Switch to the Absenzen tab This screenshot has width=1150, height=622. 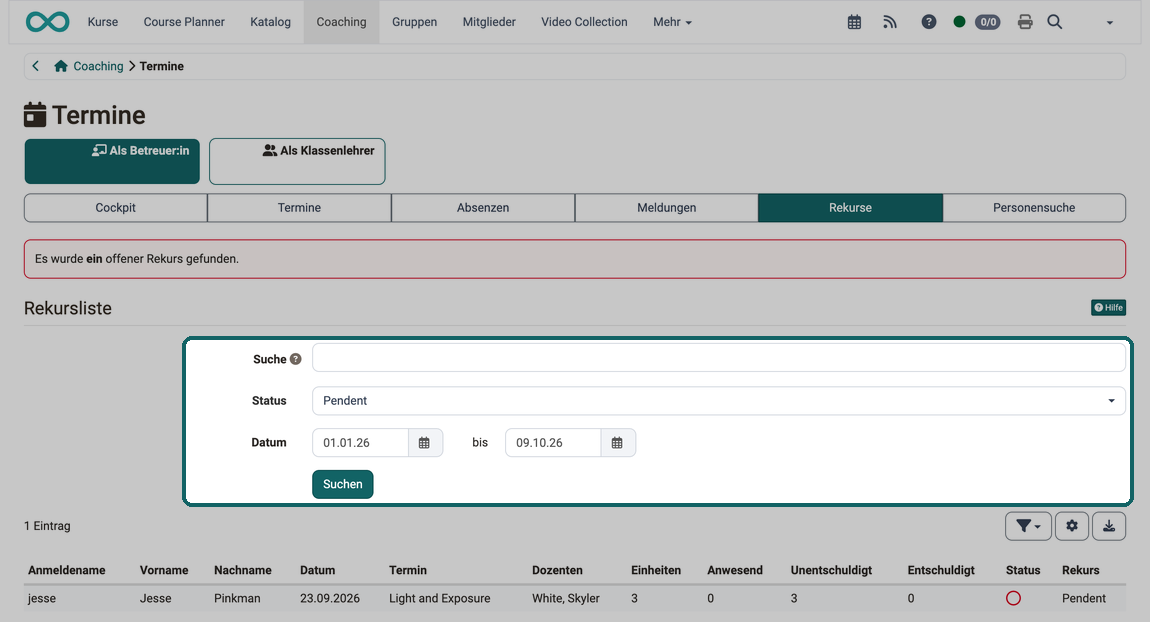[483, 208]
